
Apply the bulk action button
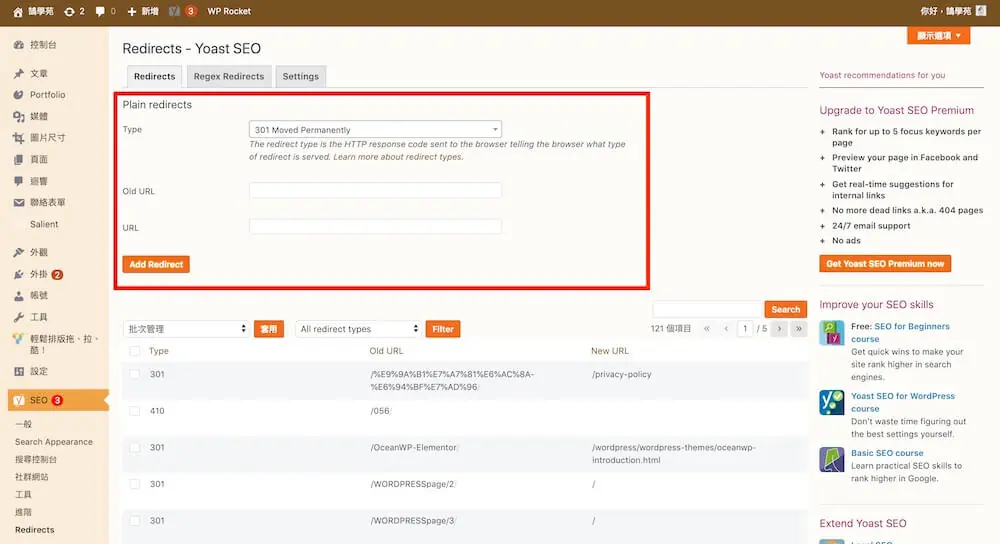[x=268, y=329]
